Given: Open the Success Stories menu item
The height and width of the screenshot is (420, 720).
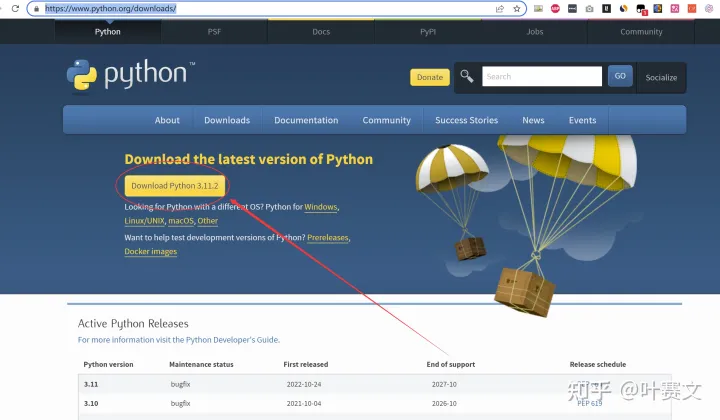Looking at the screenshot, I should click(x=467, y=120).
